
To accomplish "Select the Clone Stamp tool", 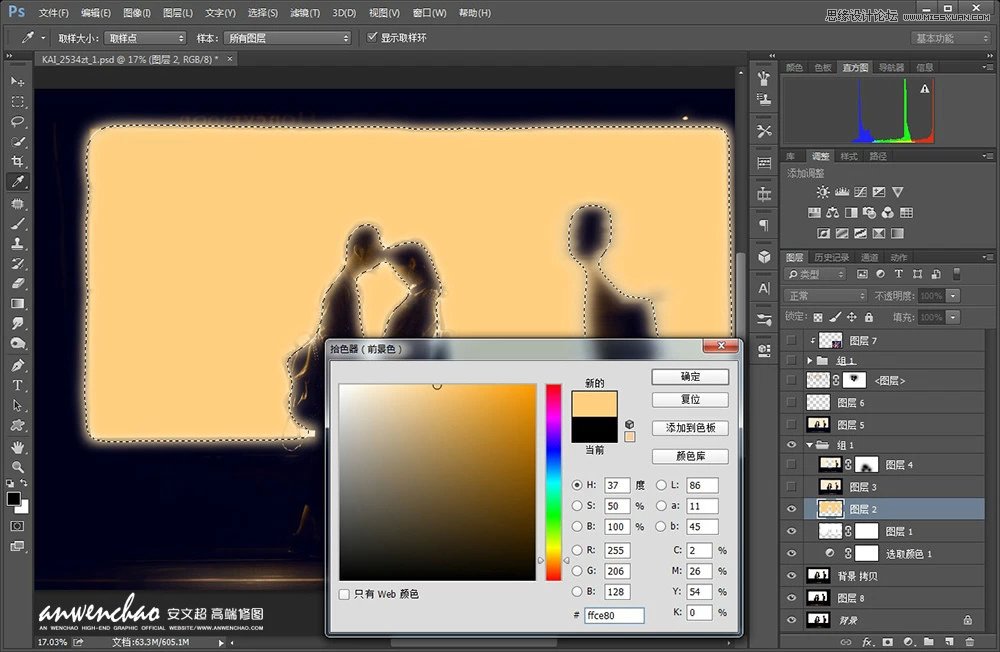I will click(x=17, y=243).
